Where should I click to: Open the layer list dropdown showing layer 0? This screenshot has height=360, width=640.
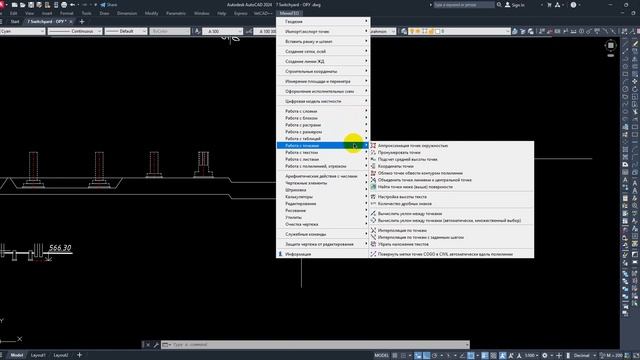pyautogui.click(x=459, y=31)
